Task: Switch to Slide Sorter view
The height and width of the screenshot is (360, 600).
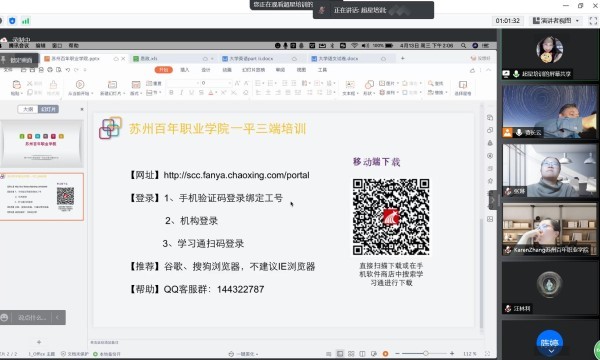Action: (351, 354)
